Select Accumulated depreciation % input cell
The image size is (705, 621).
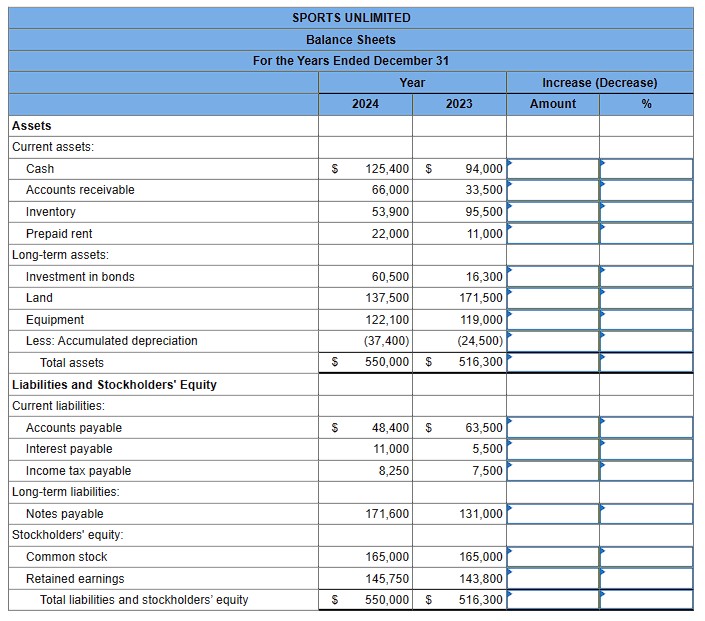(x=647, y=341)
